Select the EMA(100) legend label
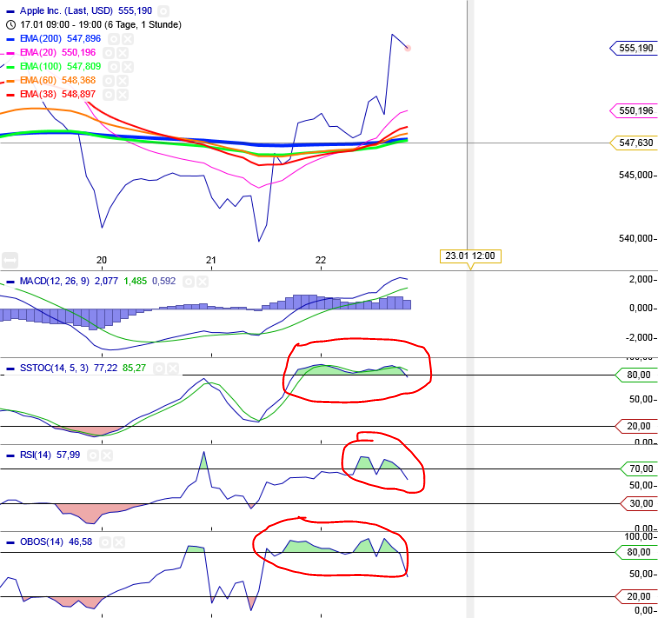 coord(41,67)
